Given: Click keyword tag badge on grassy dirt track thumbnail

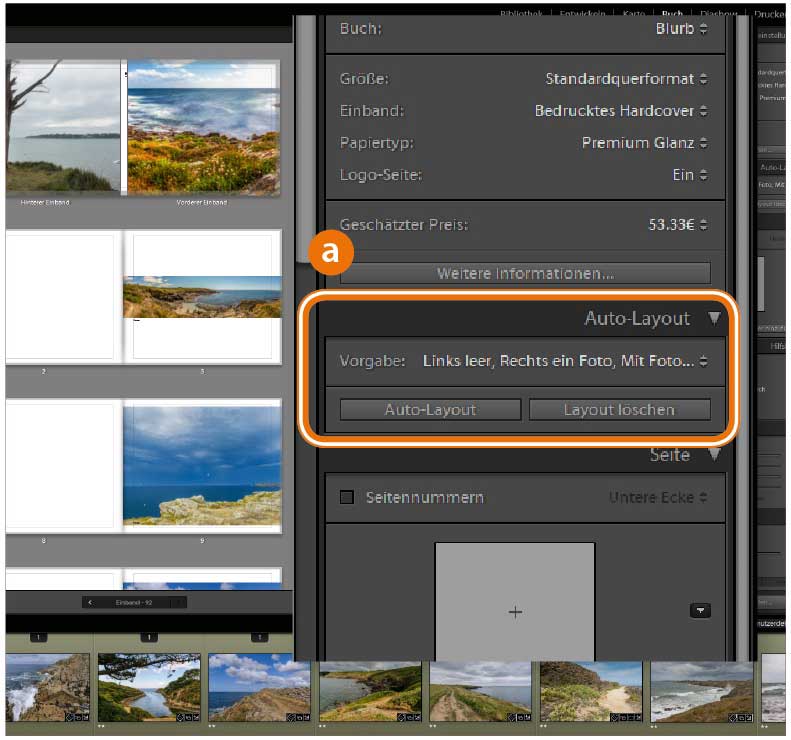Looking at the screenshot, I should pyautogui.click(x=512, y=718).
